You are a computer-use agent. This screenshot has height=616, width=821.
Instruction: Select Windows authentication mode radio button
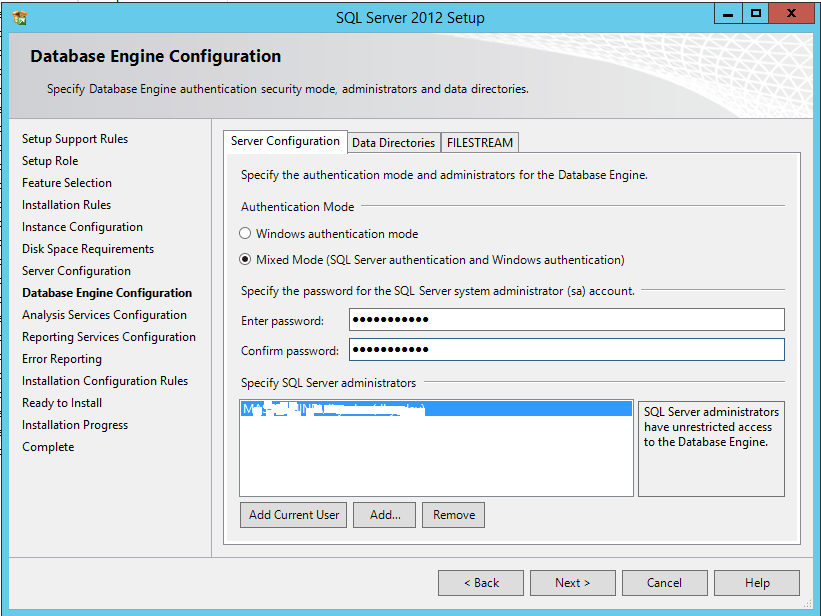click(x=246, y=234)
